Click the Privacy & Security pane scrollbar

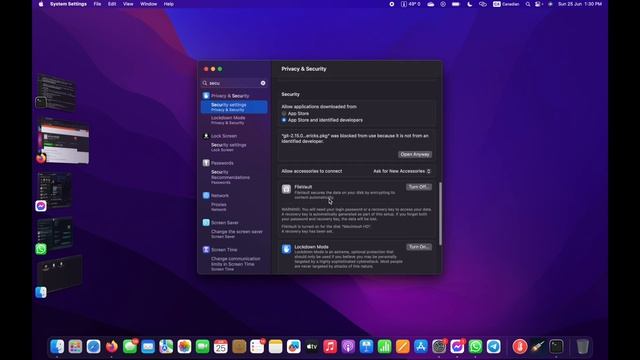[x=440, y=213]
